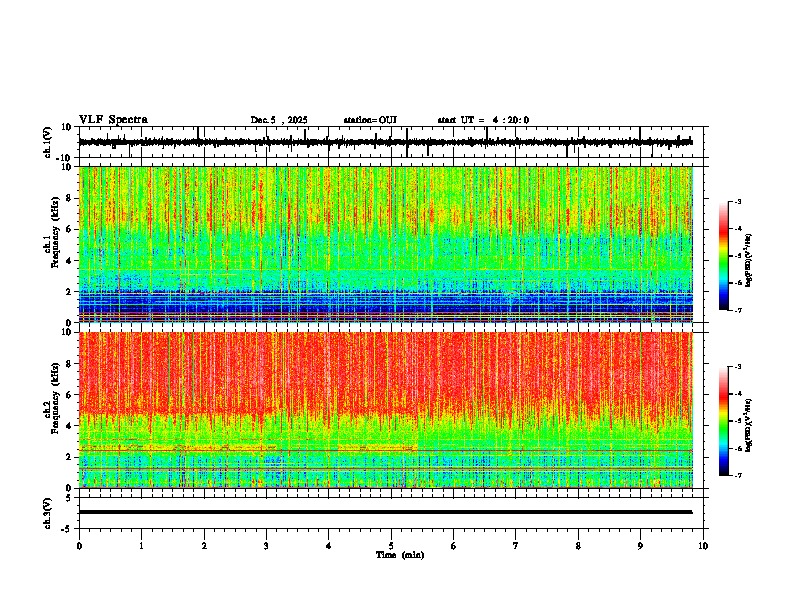Click the "-3" label on ch.2 color scale
This screenshot has width=792, height=612.
pyautogui.click(x=737, y=367)
